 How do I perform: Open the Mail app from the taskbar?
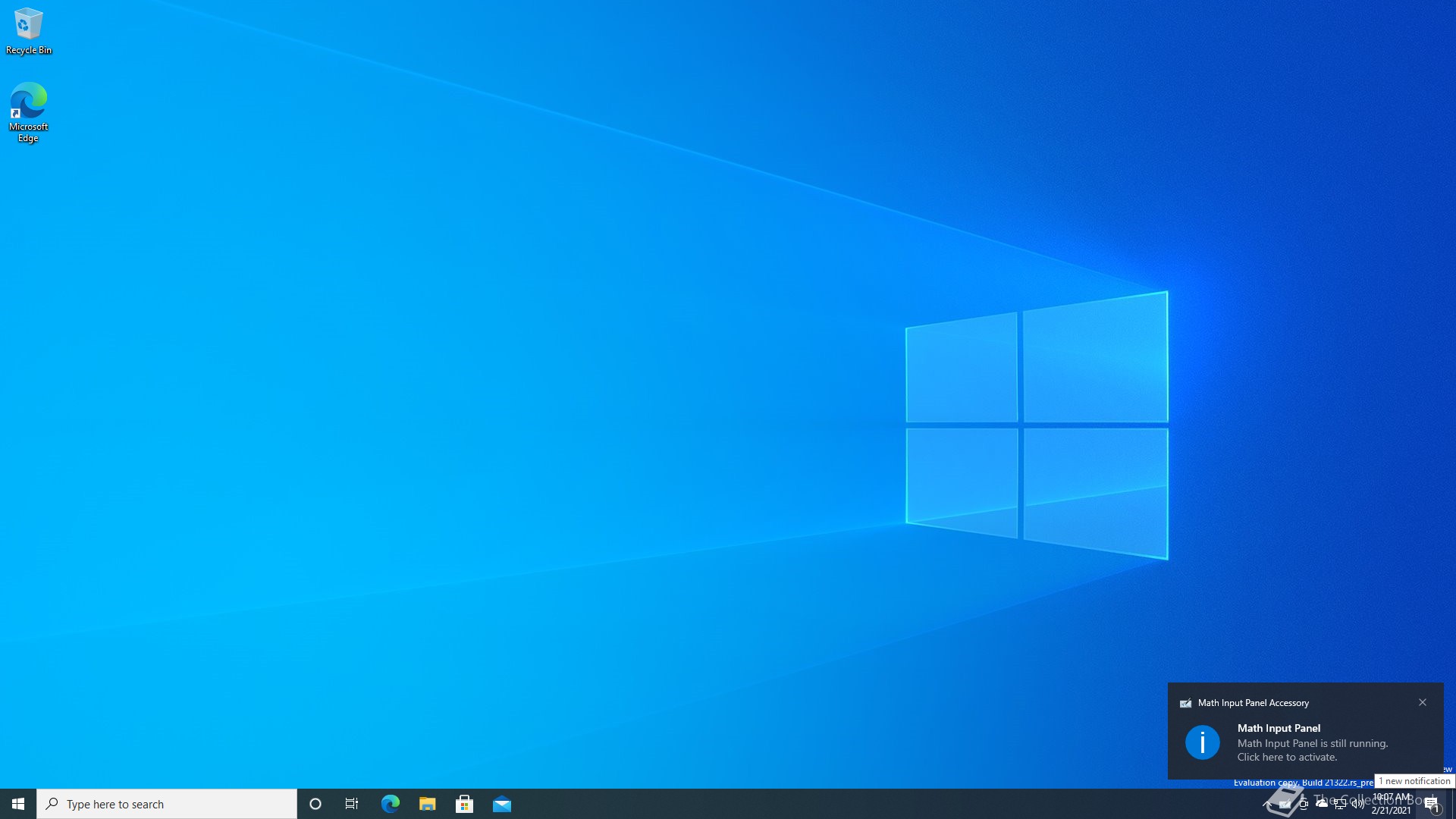click(501, 804)
